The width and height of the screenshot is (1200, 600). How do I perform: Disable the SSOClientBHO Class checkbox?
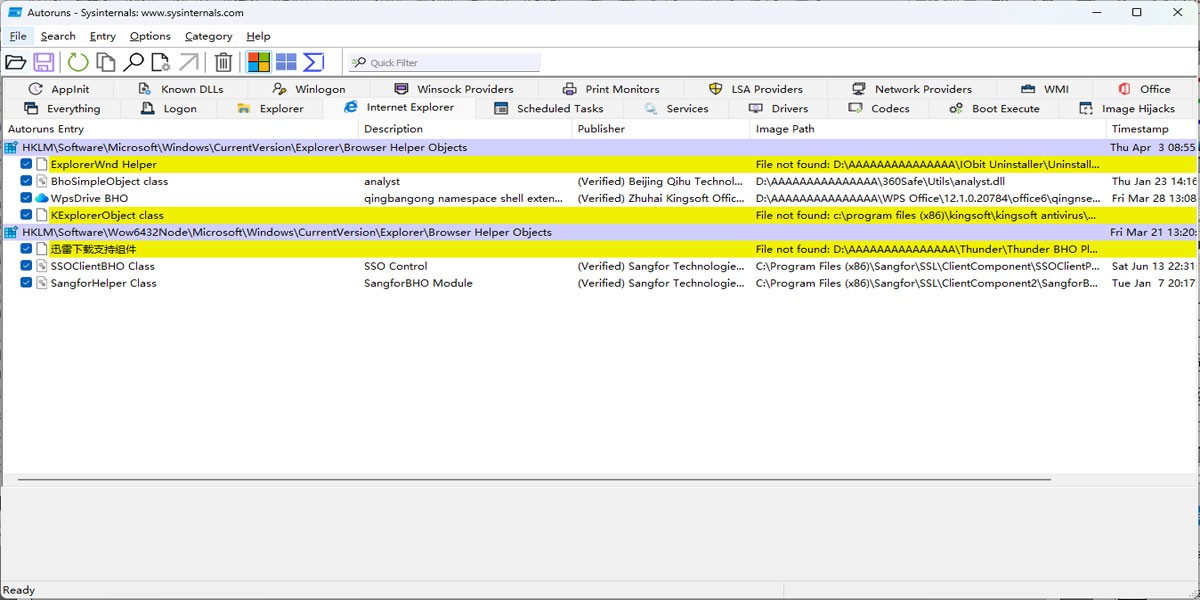pyautogui.click(x=27, y=266)
